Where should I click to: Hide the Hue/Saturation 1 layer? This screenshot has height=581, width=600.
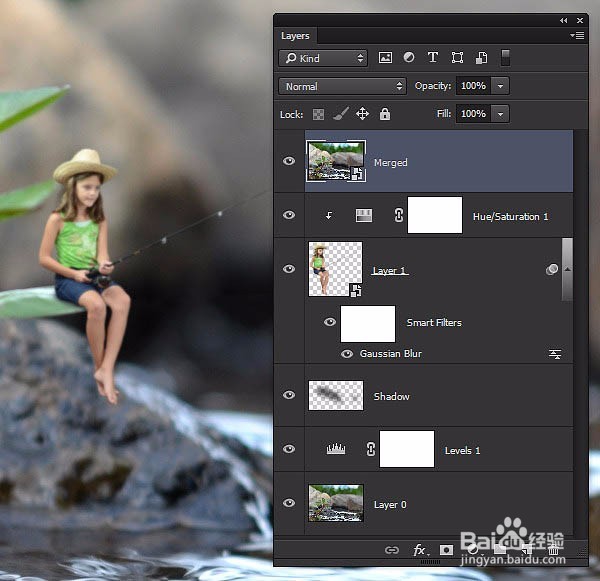point(289,215)
